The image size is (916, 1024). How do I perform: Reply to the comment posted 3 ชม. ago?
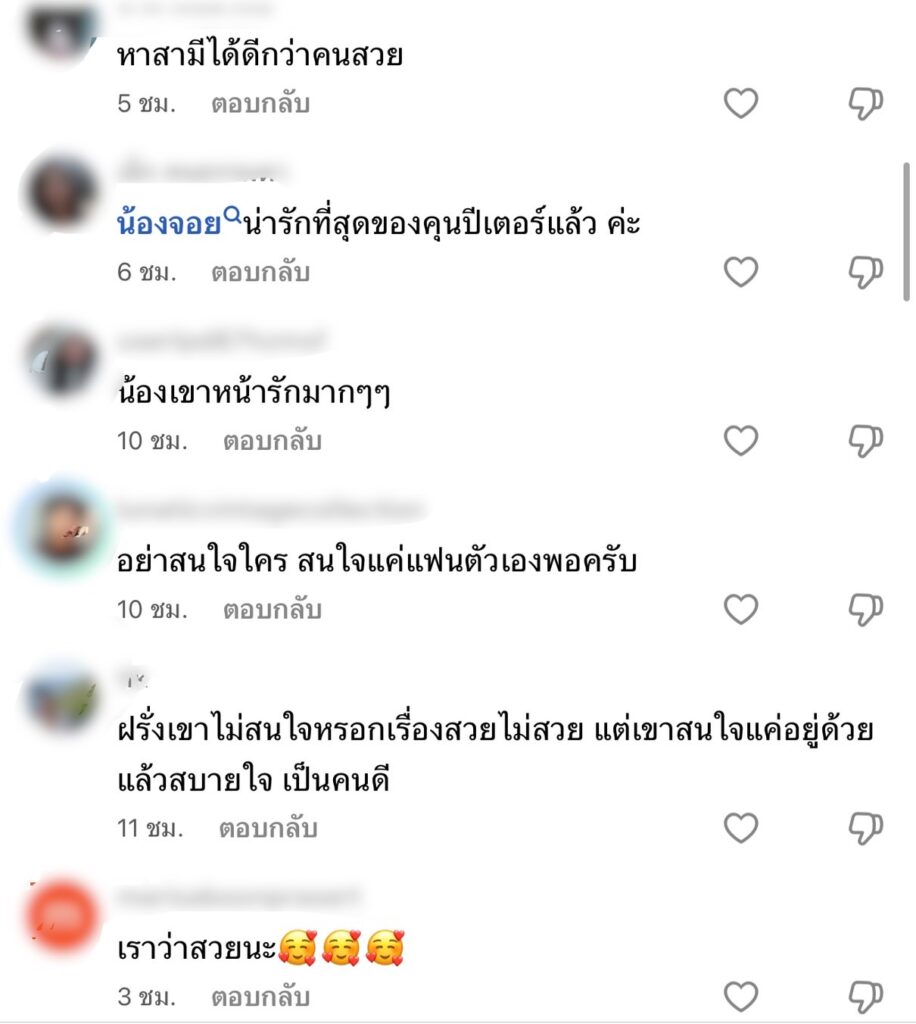click(260, 997)
